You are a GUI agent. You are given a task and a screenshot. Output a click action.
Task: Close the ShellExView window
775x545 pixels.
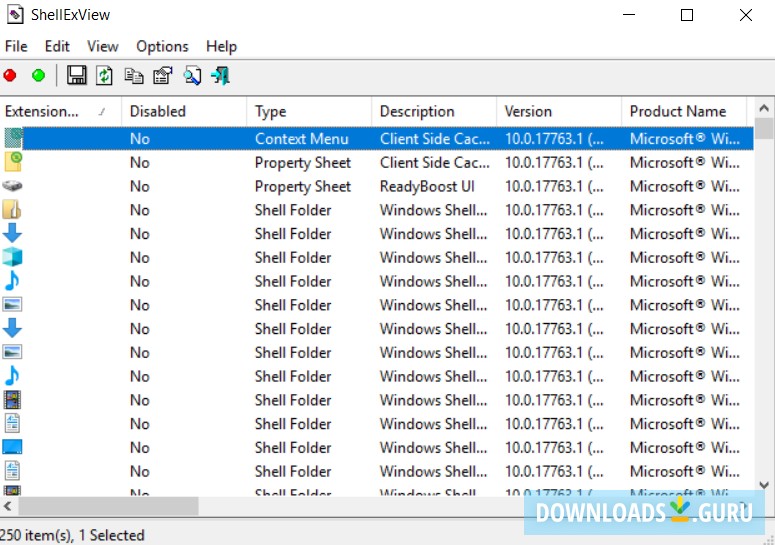pos(746,15)
